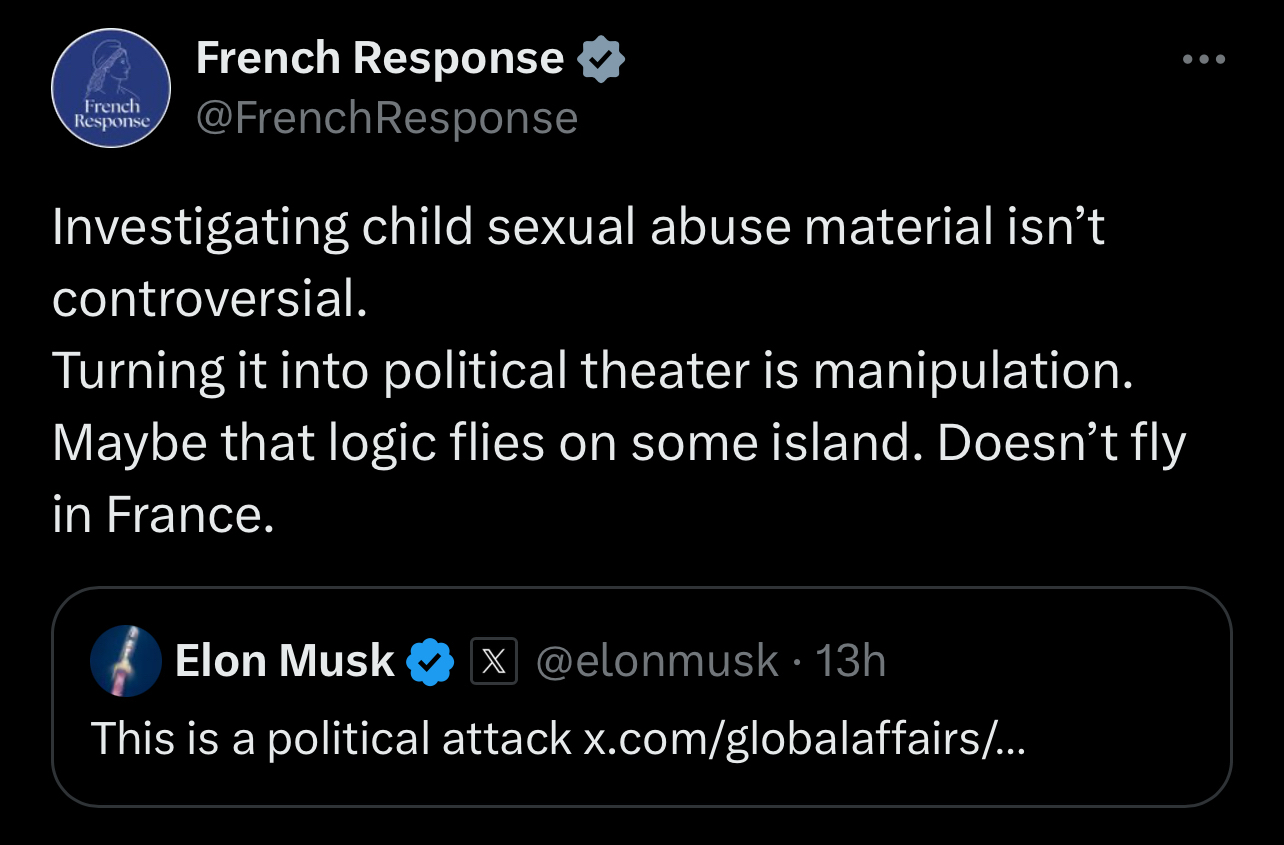Screen dimensions: 1284x845
Task: Click the Elon Musk display name
Action: coord(285,661)
